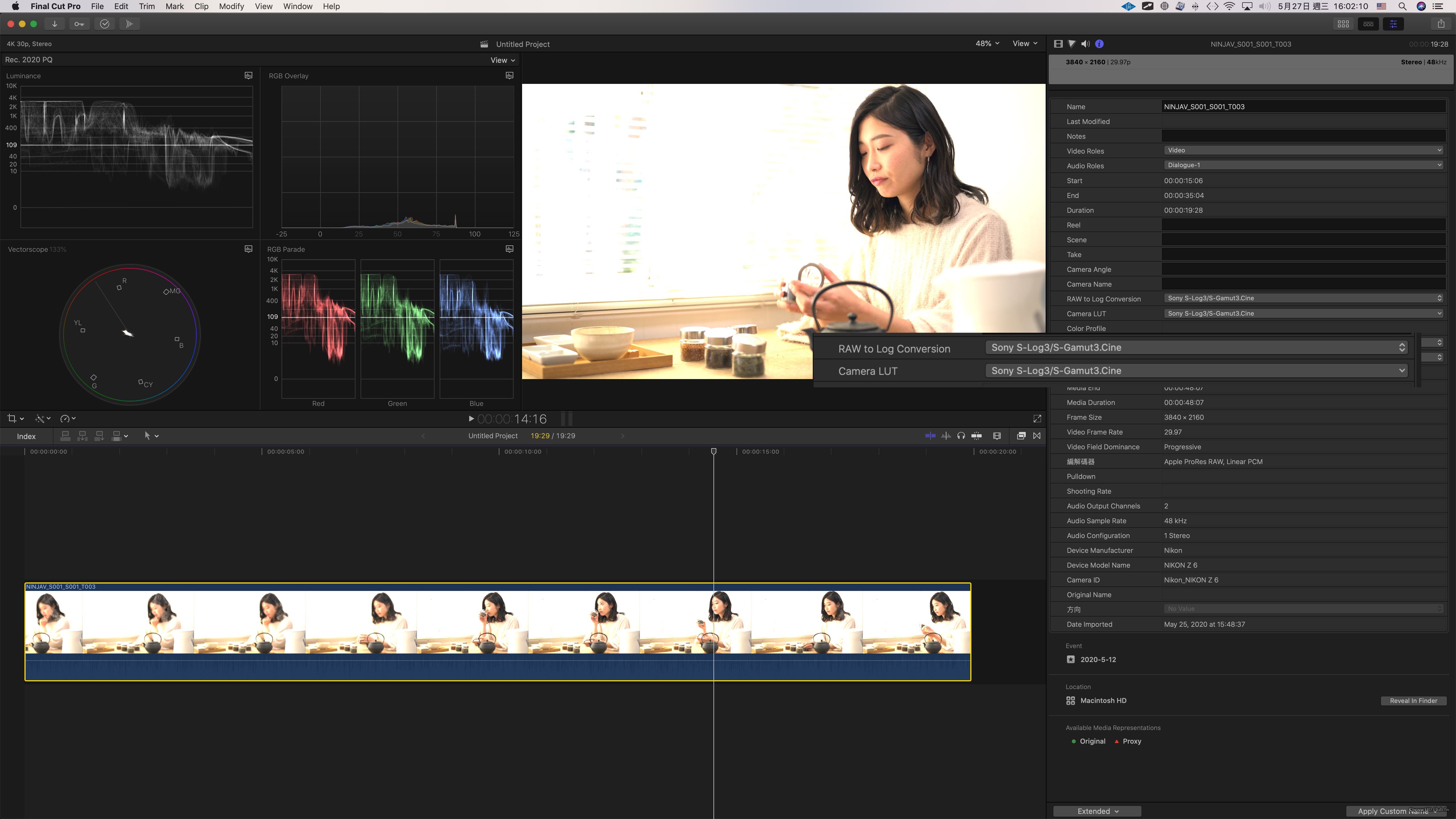Screen dimensions: 1456x819
Task: Open the Share export icon
Action: [x=1441, y=24]
